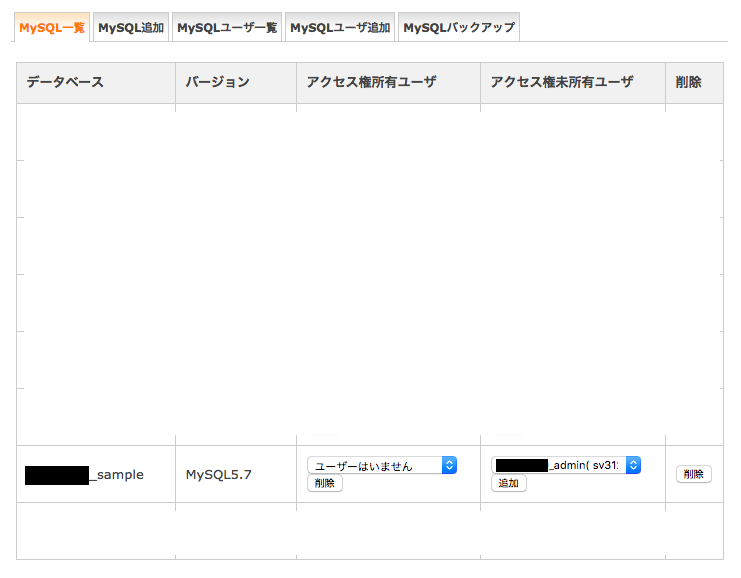Screen dimensions: 741x578
Task: Click the データベース column header
Action: tap(65, 82)
